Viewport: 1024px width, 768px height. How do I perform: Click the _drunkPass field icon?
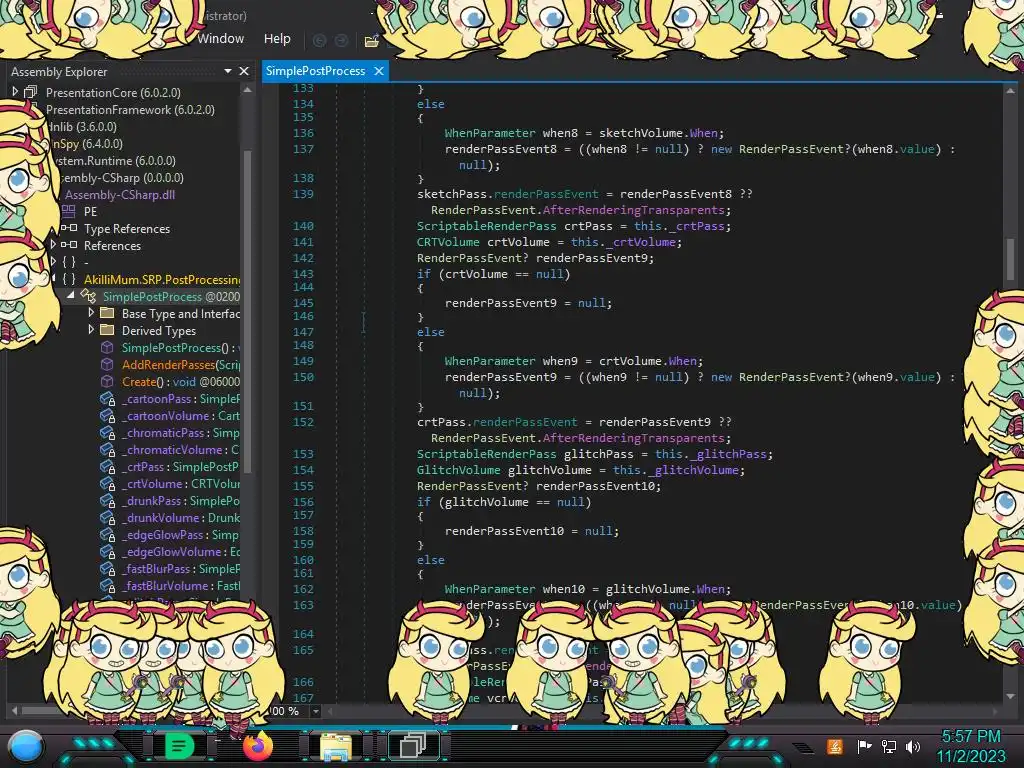107,500
